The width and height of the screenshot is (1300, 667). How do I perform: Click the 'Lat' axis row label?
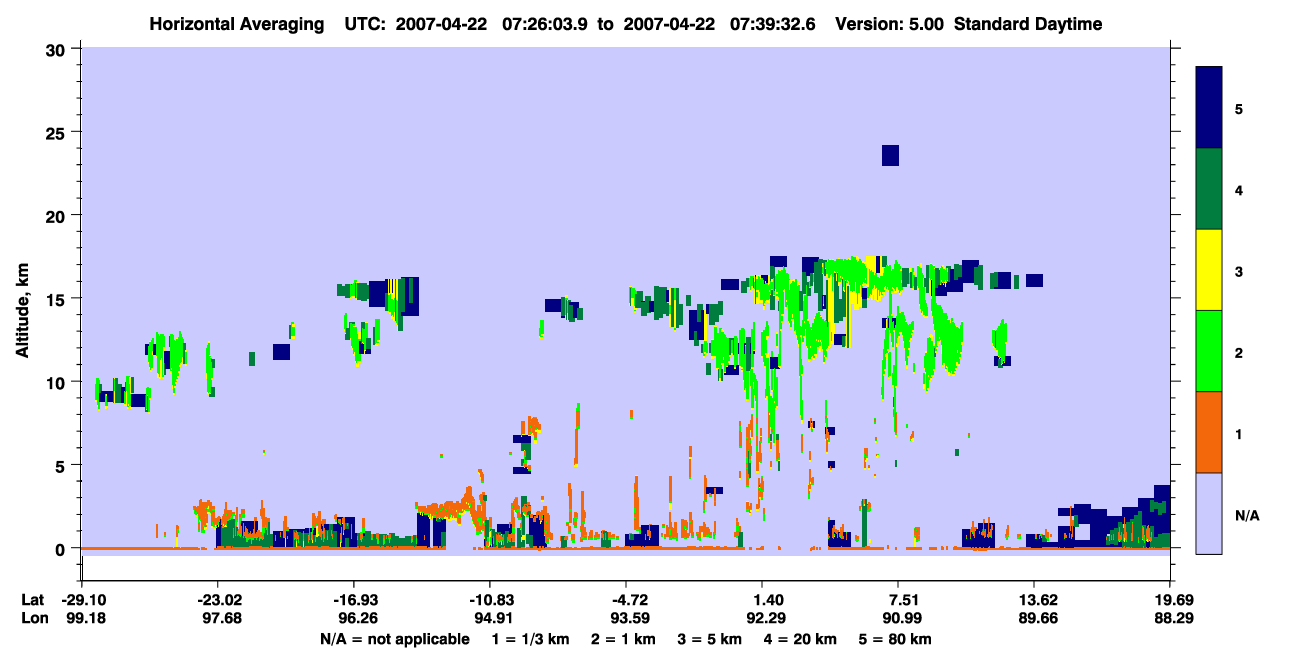click(32, 600)
